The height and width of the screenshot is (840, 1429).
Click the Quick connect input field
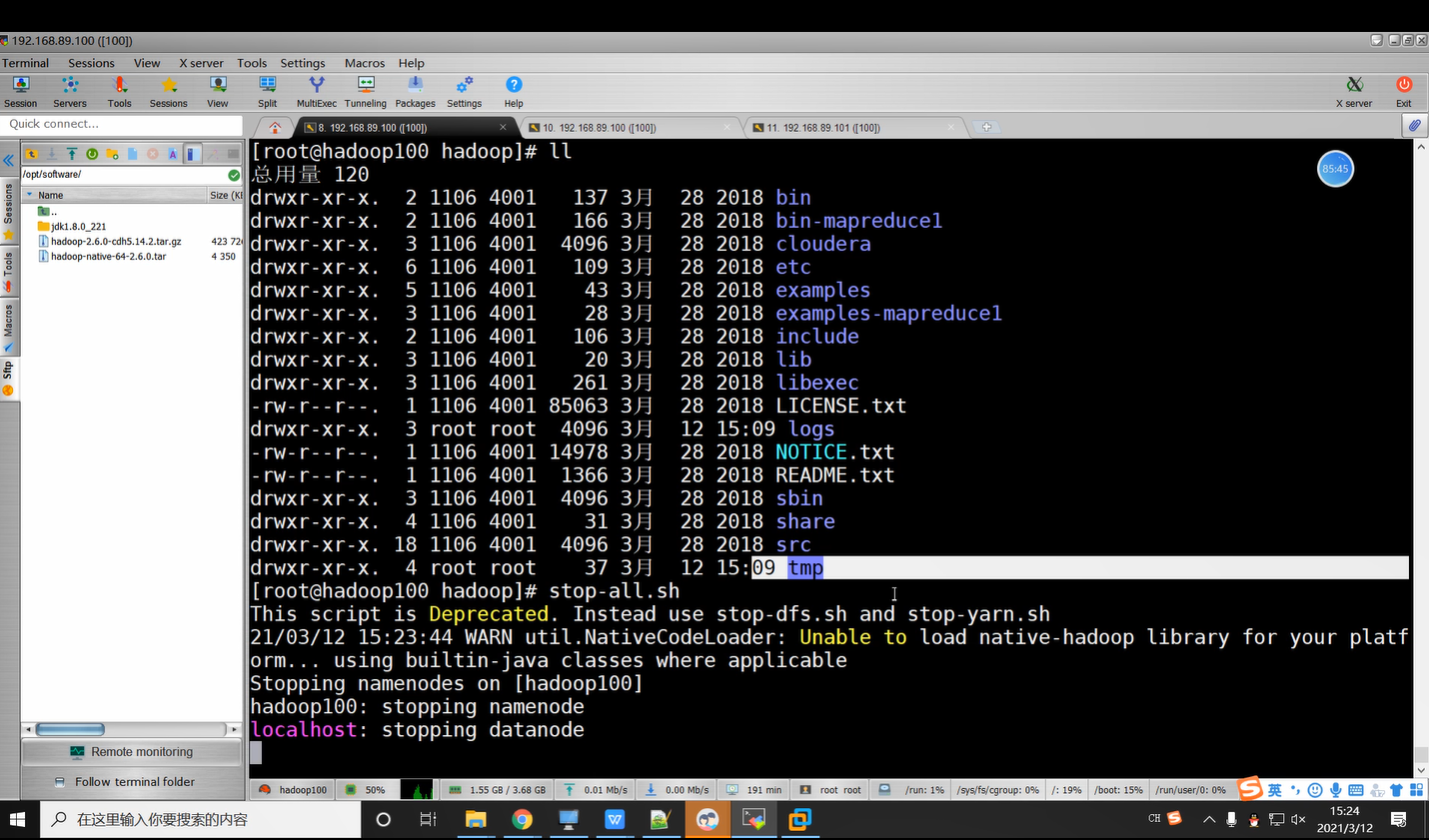[122, 124]
